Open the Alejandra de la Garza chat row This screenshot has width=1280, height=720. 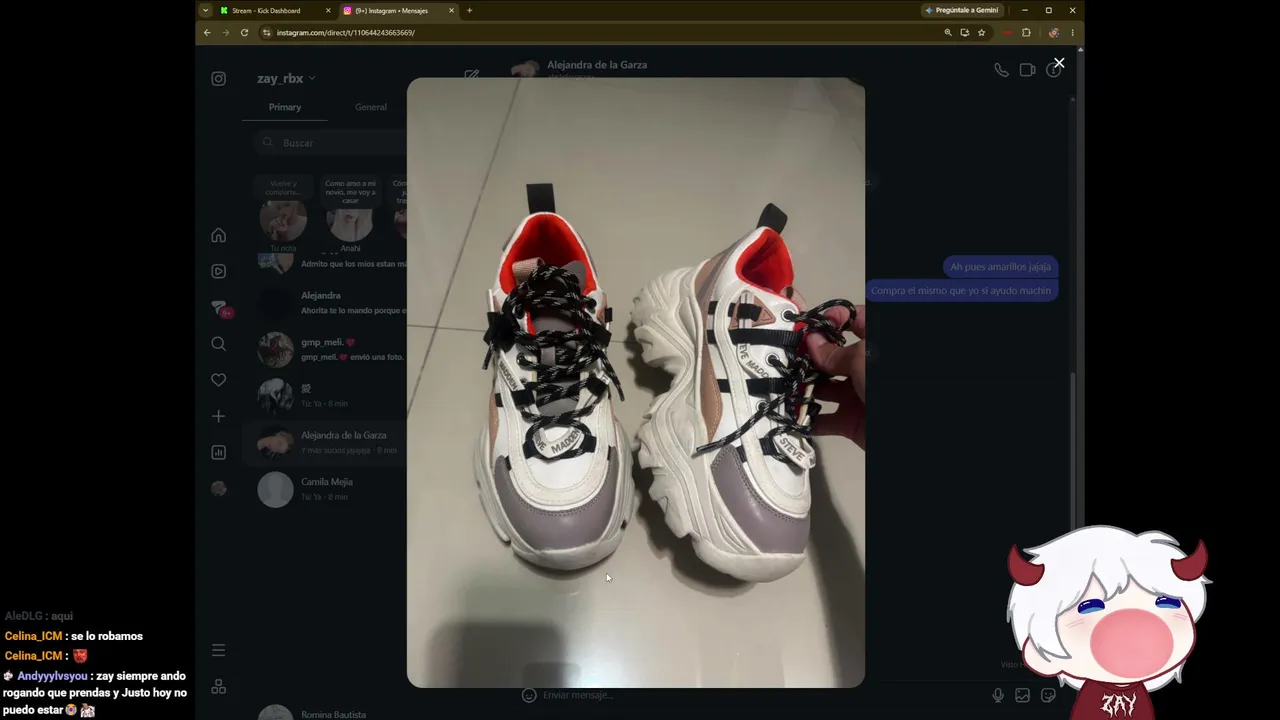(x=325, y=442)
